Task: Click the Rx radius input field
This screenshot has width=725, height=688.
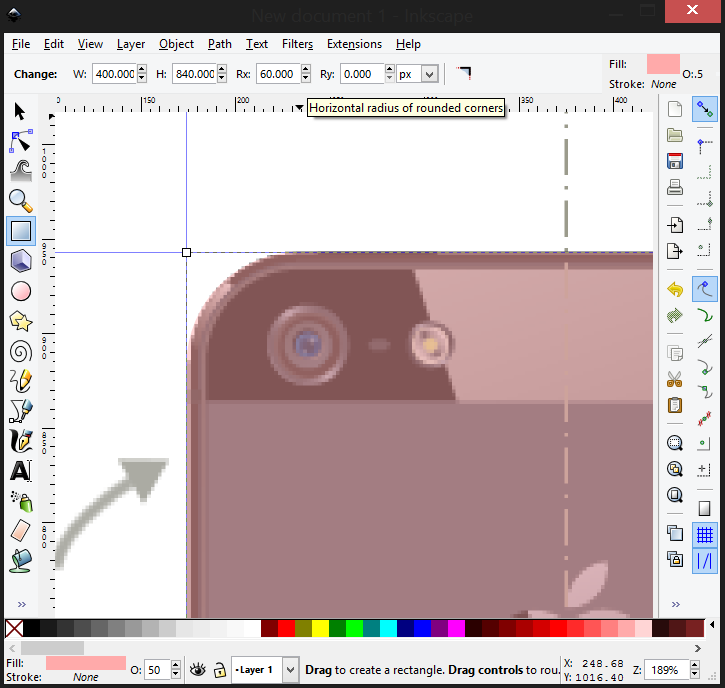Action: (278, 74)
